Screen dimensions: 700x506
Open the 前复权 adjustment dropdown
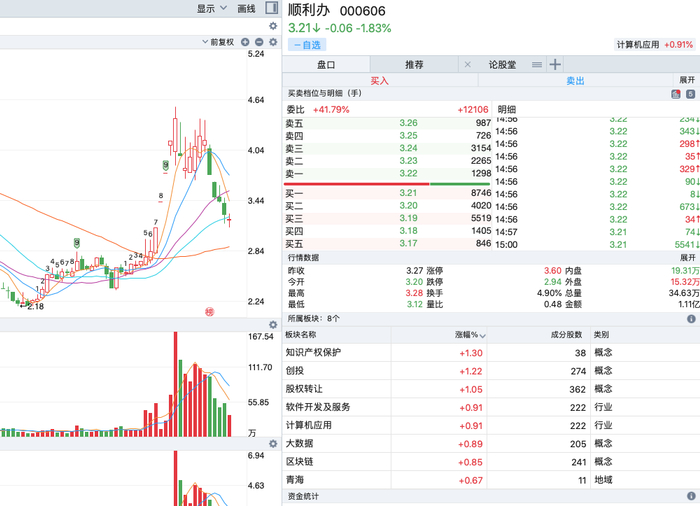click(x=218, y=42)
